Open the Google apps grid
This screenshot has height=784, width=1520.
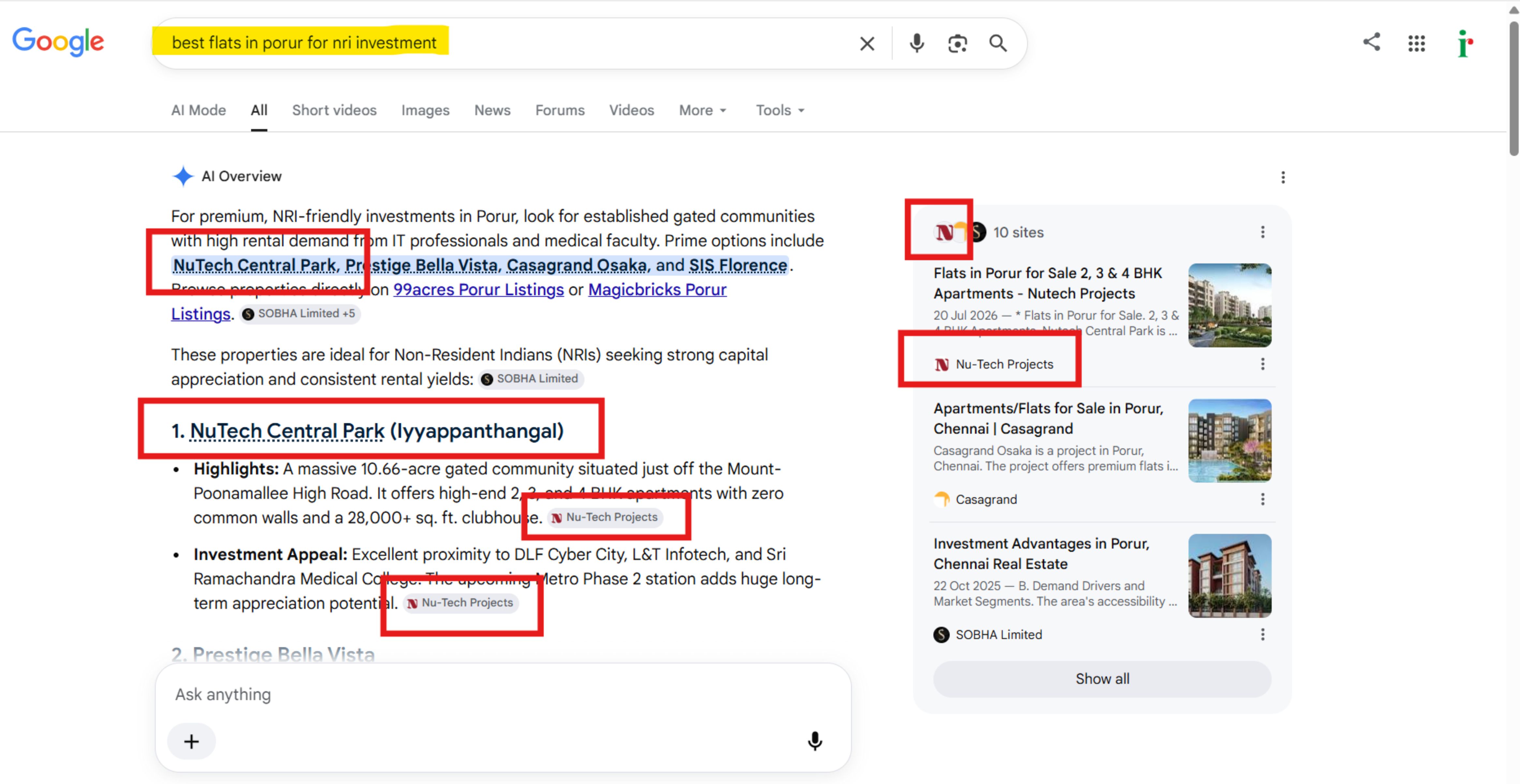pos(1416,43)
